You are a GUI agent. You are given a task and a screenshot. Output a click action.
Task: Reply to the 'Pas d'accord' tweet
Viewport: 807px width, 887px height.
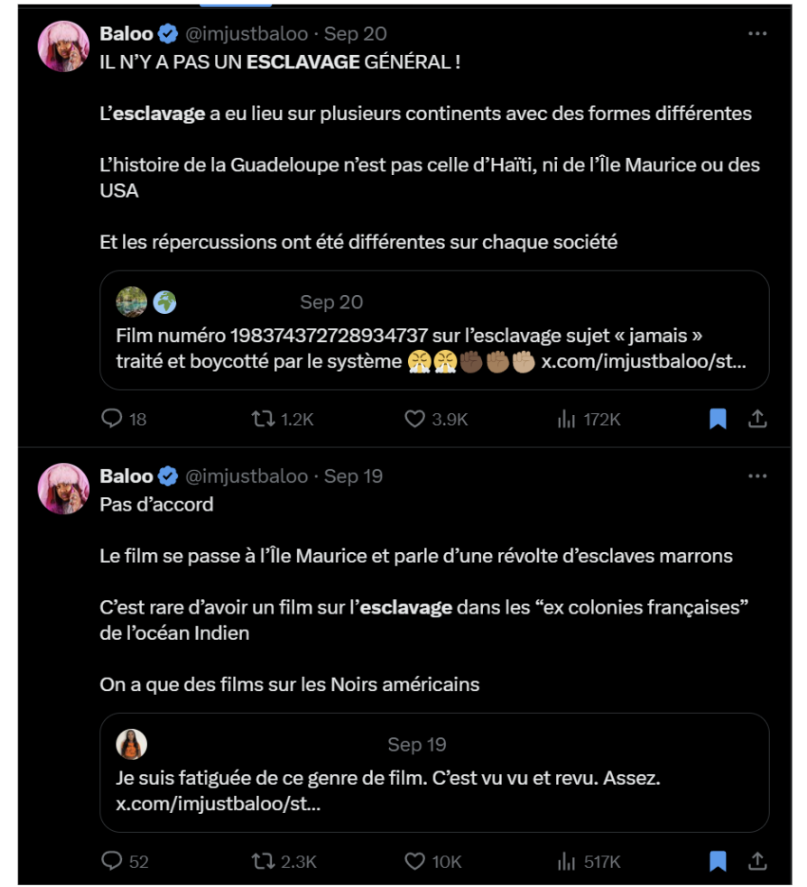112,860
